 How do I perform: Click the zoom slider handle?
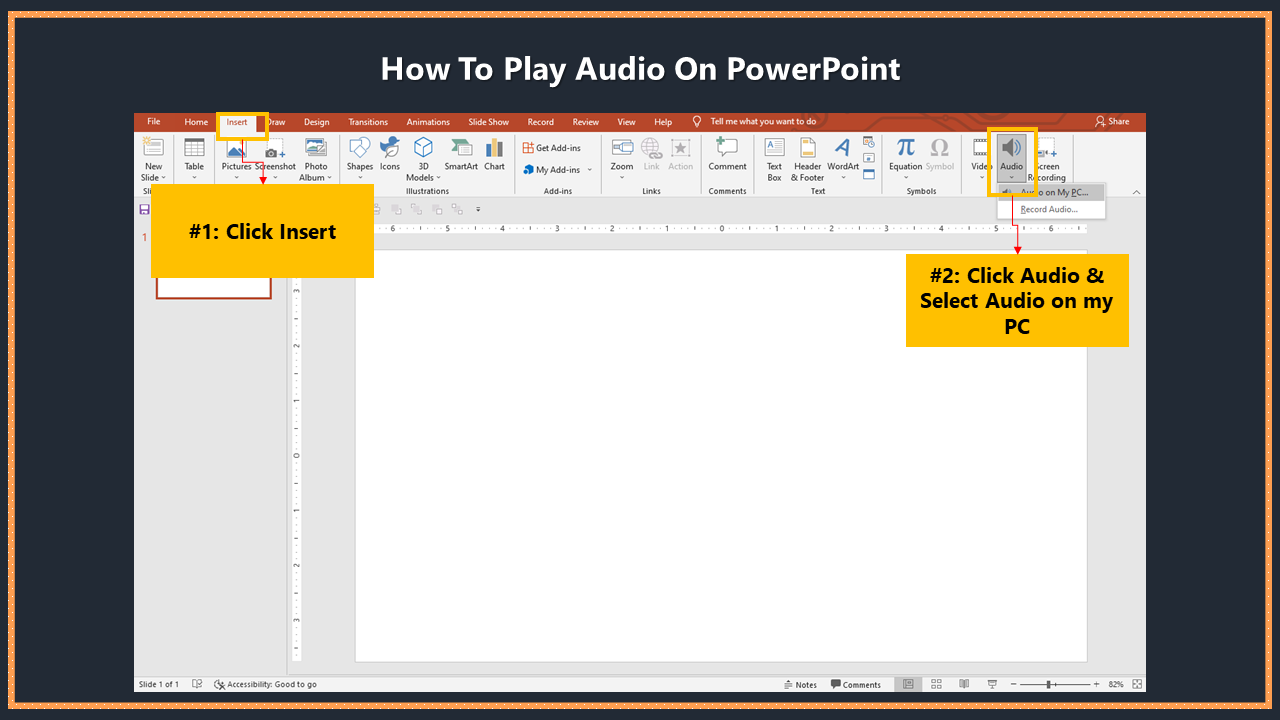(x=1049, y=684)
